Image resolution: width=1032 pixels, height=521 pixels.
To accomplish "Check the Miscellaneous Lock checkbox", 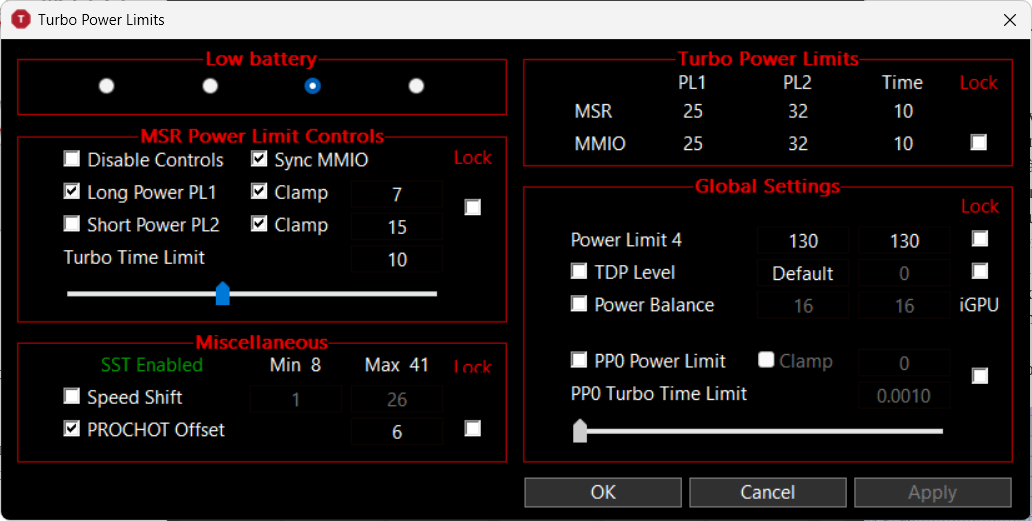I will tap(473, 429).
